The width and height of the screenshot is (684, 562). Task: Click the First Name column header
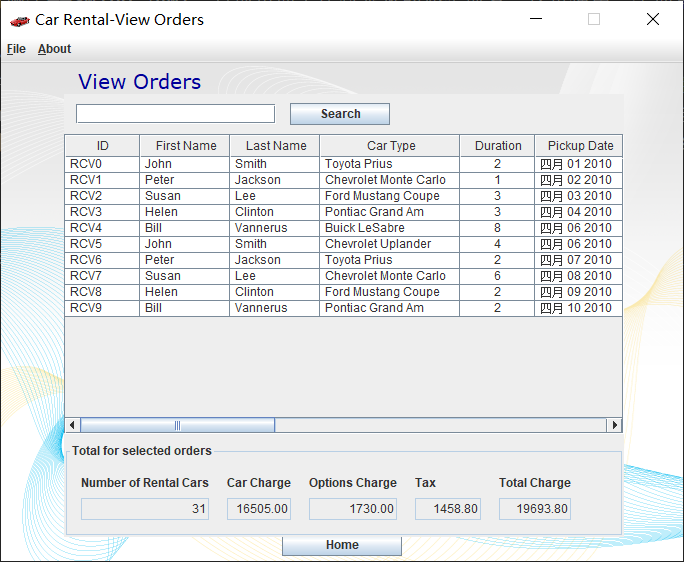[x=185, y=146]
